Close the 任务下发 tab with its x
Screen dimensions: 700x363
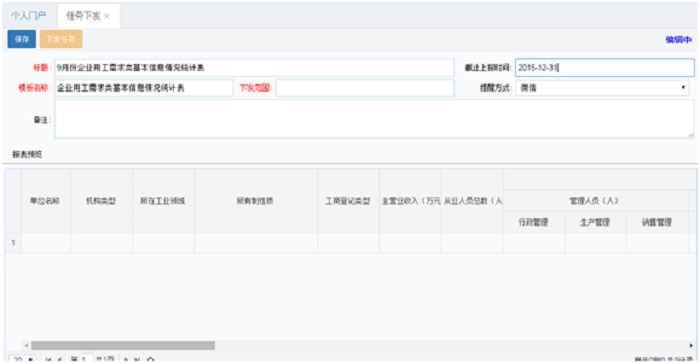(107, 16)
